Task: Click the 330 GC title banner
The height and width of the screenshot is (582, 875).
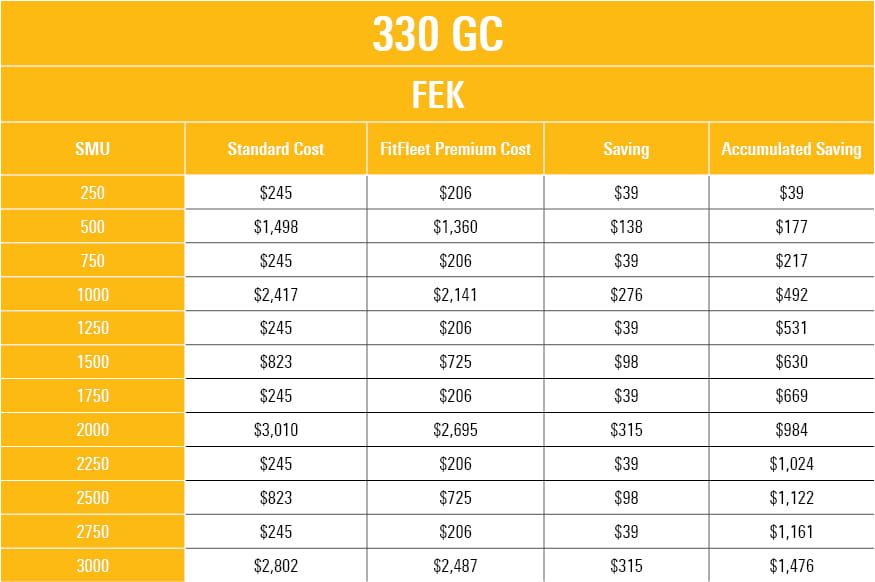Action: (x=438, y=33)
